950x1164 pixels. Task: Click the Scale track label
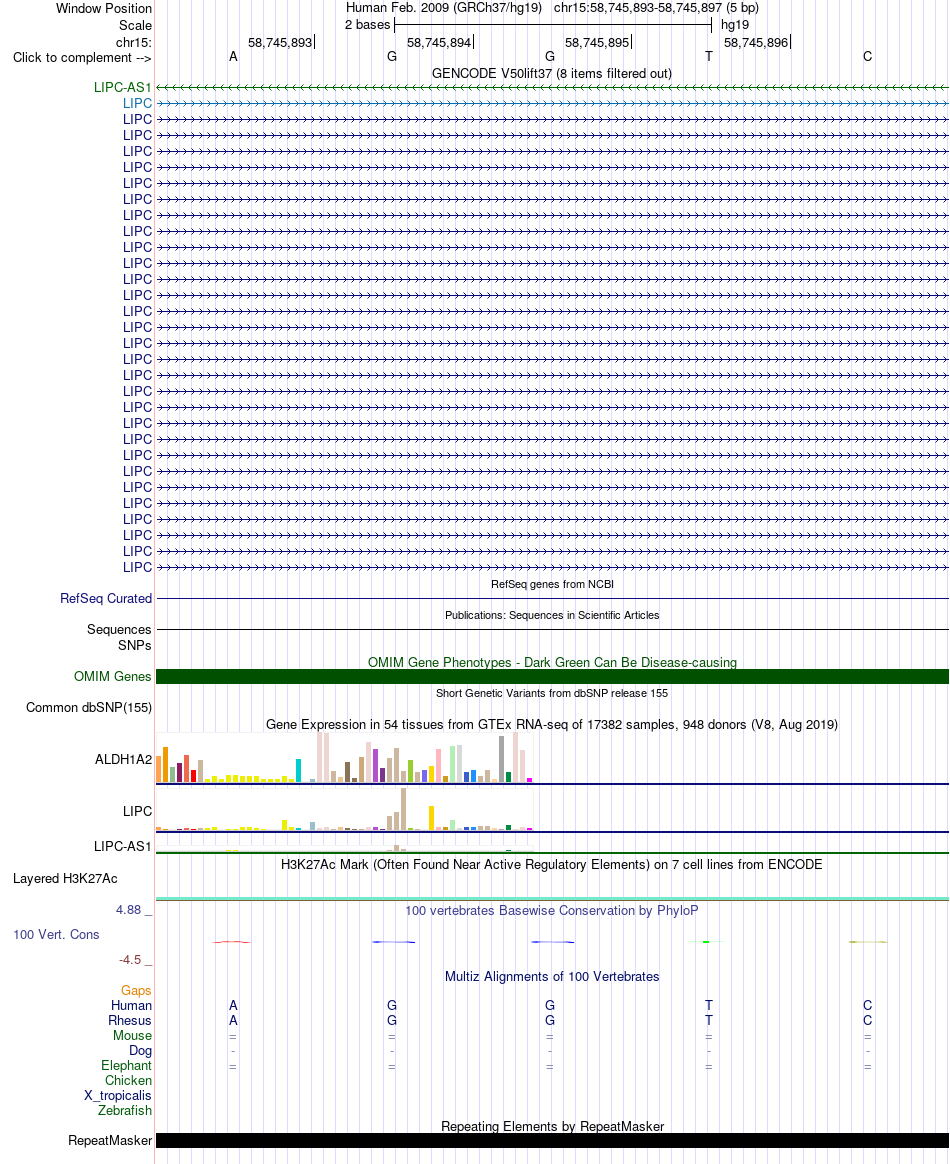click(135, 24)
